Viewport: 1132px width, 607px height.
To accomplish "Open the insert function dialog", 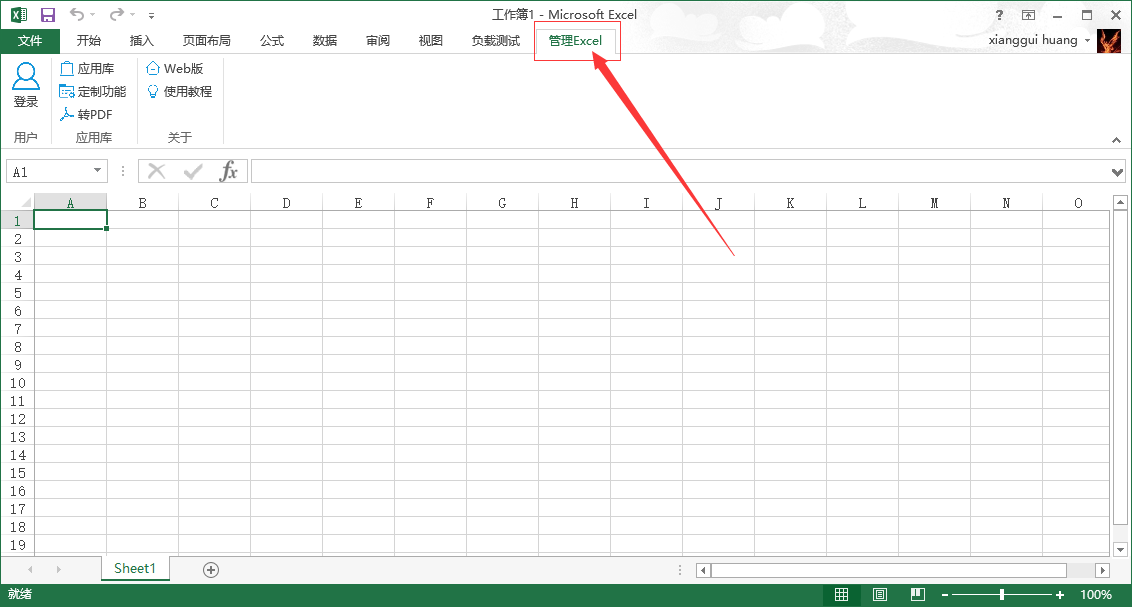I will click(229, 171).
